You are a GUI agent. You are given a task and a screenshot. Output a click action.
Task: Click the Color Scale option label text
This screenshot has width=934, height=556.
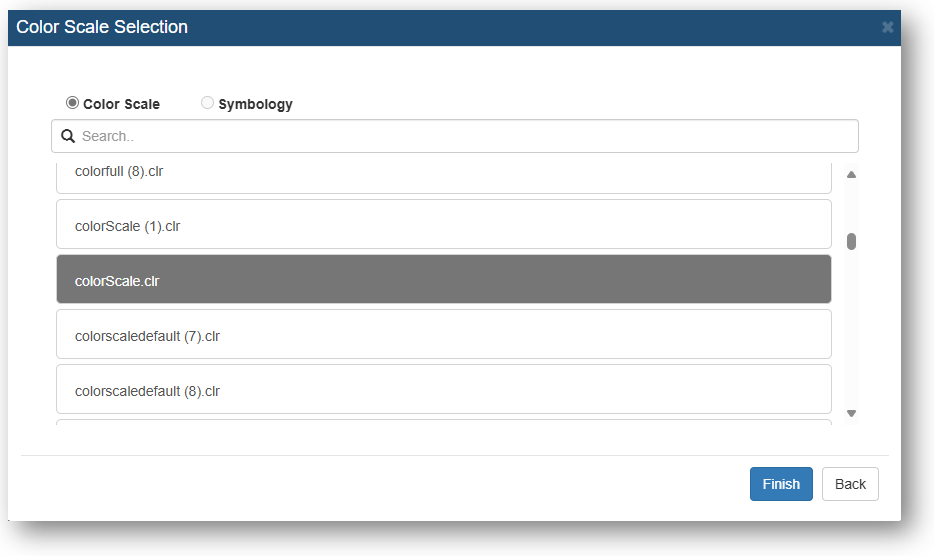[122, 104]
